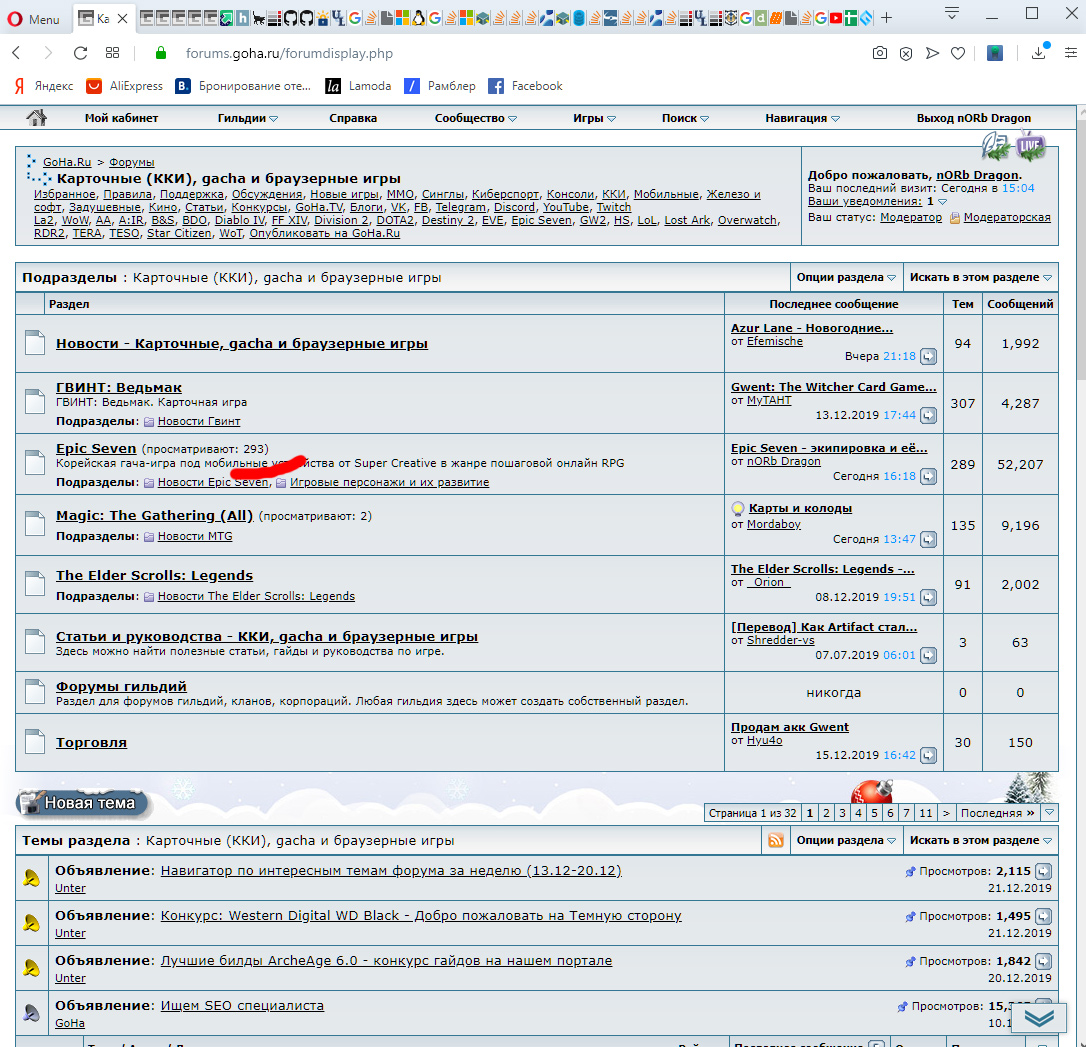This screenshot has height=1047, width=1086.
Task: Click the purple LIVE icon
Action: click(1030, 145)
